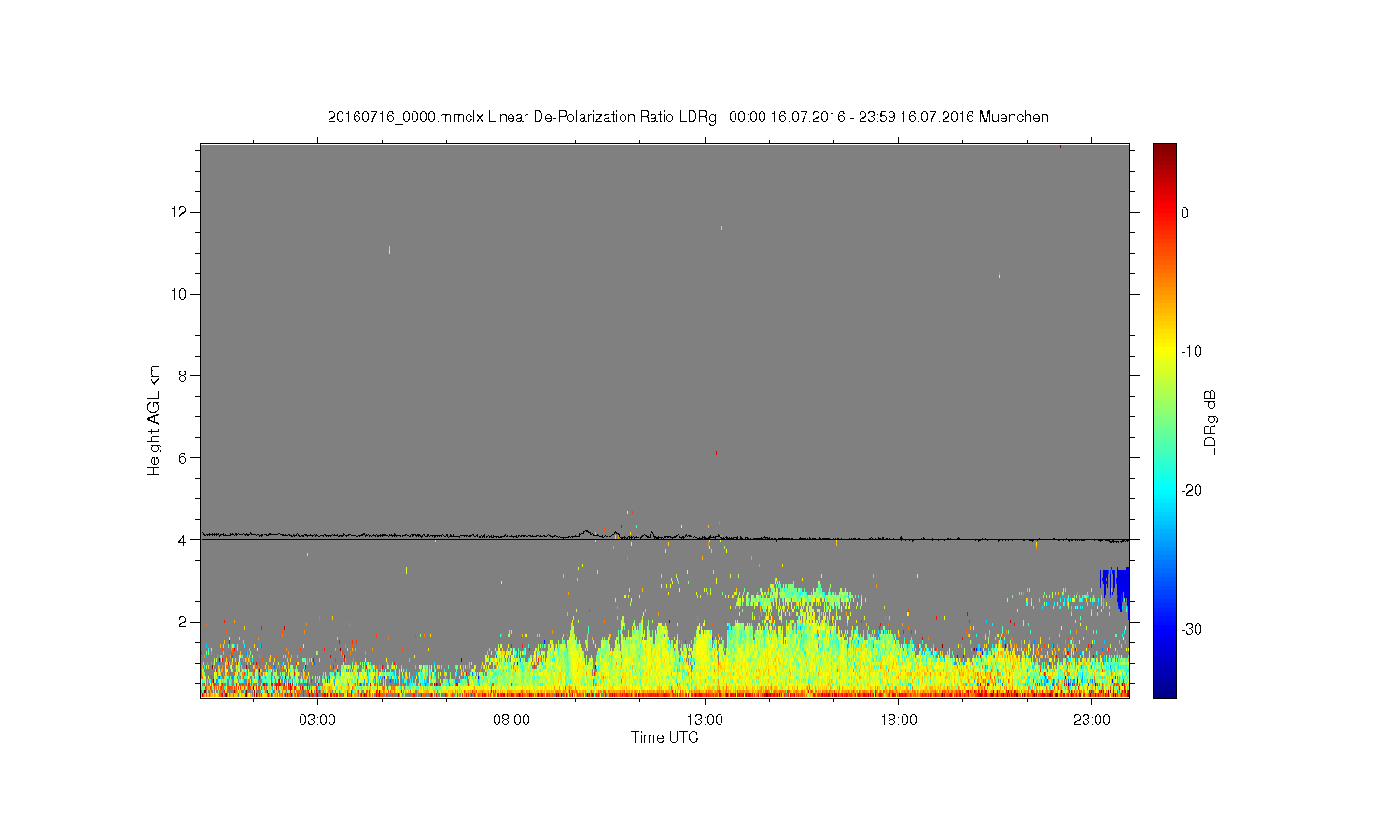Click the dark red top of the colorbar
The width and height of the screenshot is (1400, 840).
coord(1165,149)
